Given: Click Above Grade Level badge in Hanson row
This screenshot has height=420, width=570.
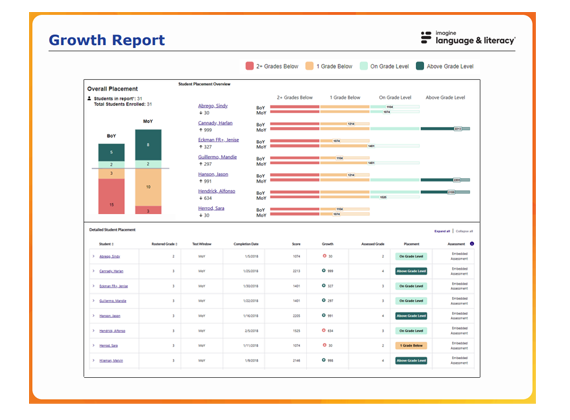Looking at the screenshot, I should point(411,316).
